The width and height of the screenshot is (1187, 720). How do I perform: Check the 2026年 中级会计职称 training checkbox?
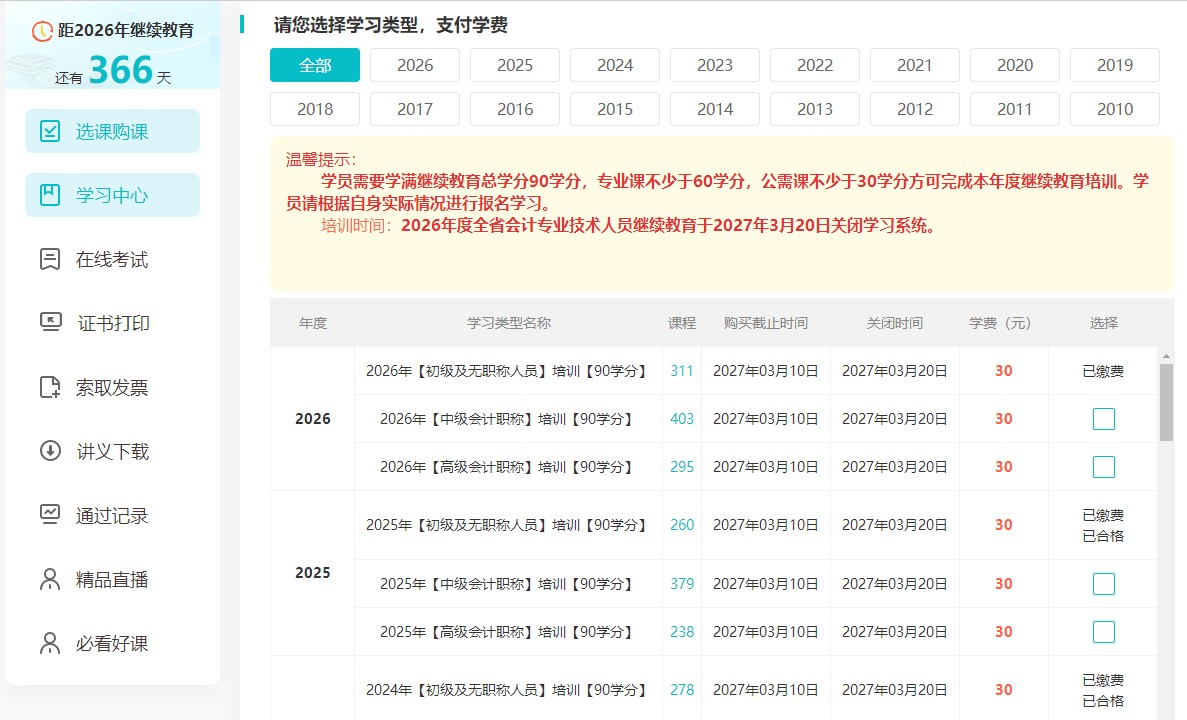tap(1103, 419)
